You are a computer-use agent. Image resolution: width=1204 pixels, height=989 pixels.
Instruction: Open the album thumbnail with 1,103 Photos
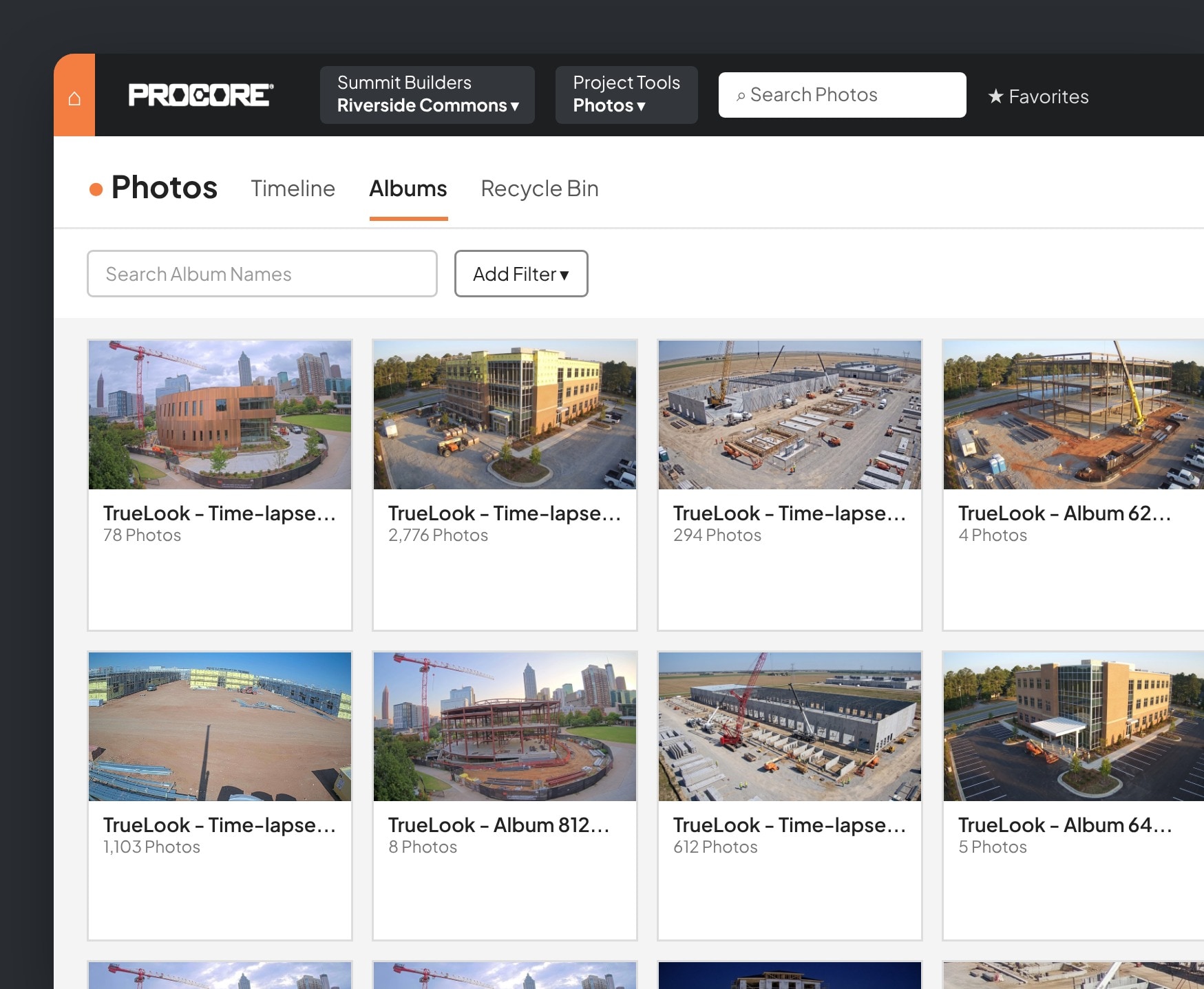click(x=220, y=727)
